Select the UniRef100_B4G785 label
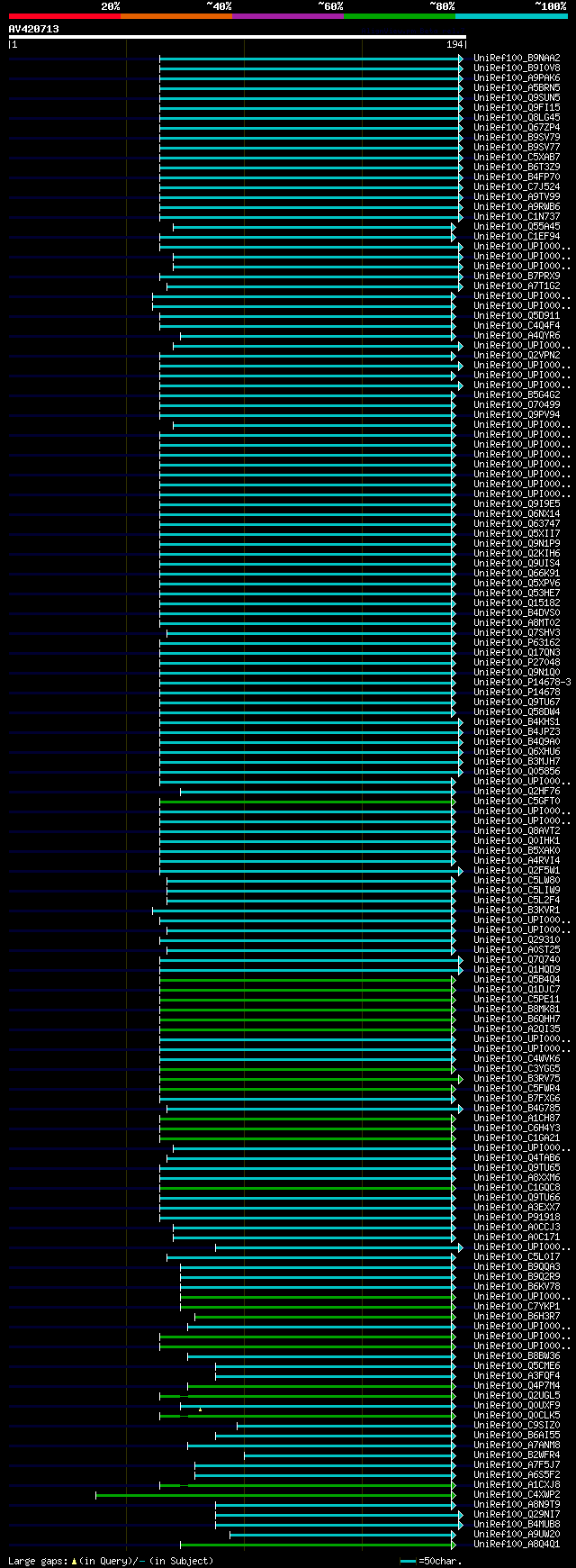 (517, 1108)
